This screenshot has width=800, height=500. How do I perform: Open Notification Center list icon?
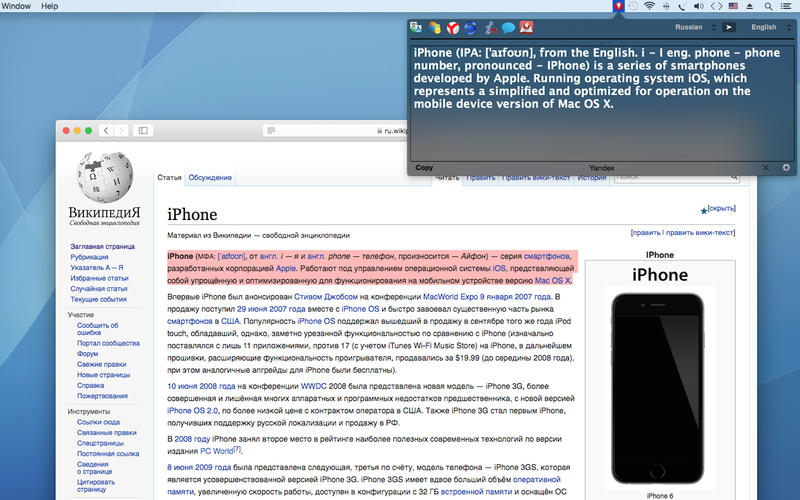coord(786,6)
